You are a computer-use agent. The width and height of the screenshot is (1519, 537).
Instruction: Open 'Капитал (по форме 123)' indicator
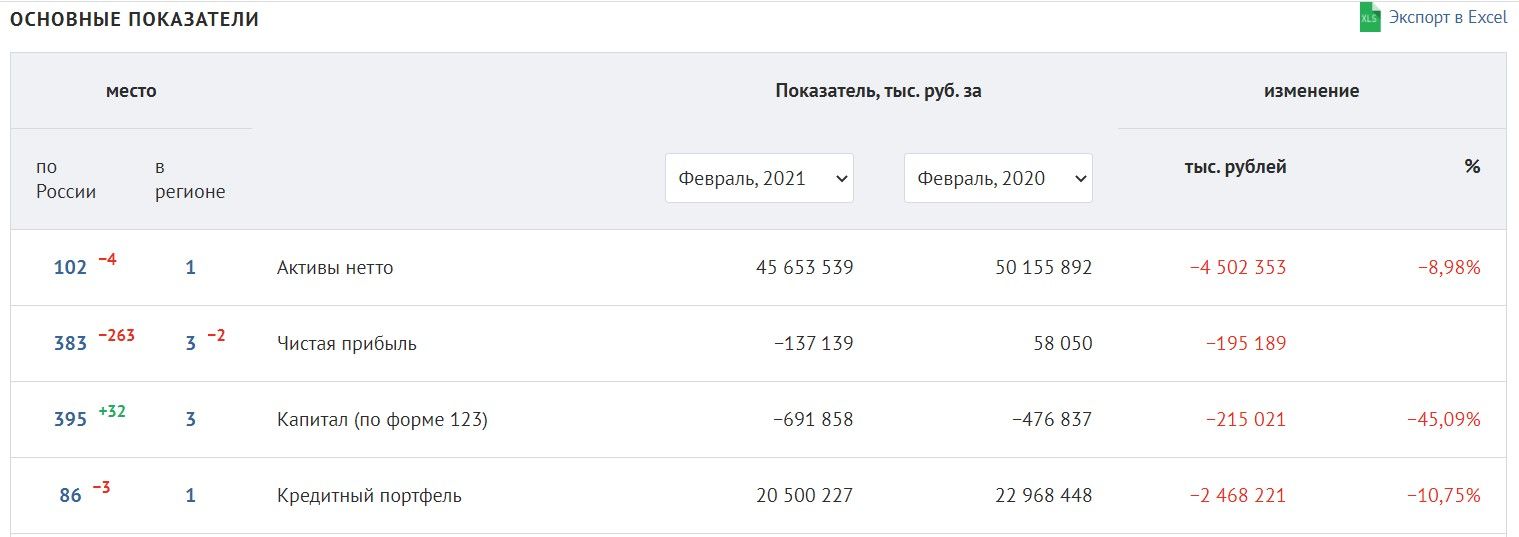(x=382, y=420)
